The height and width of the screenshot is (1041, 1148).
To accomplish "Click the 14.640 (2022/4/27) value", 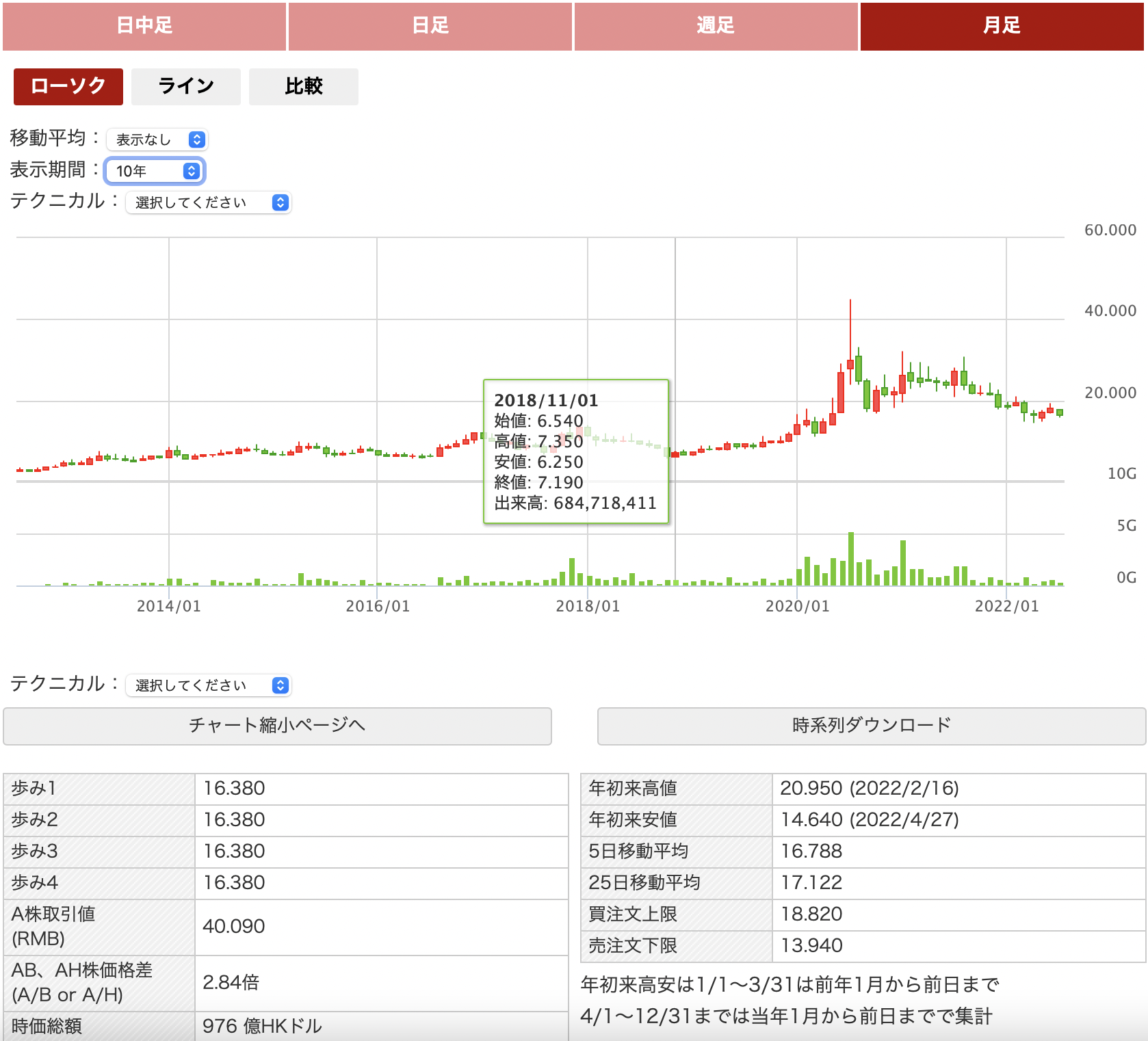I will (x=870, y=820).
